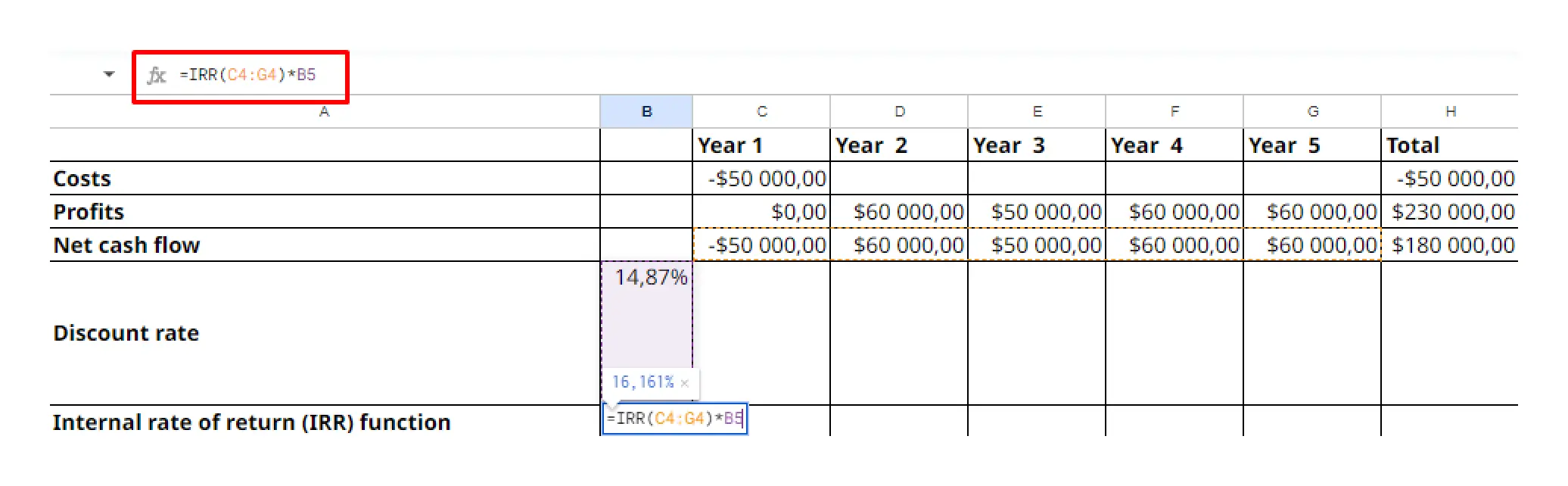
Task: Click Net cash flow Year 3 cell $50 000,00
Action: coord(1037,245)
